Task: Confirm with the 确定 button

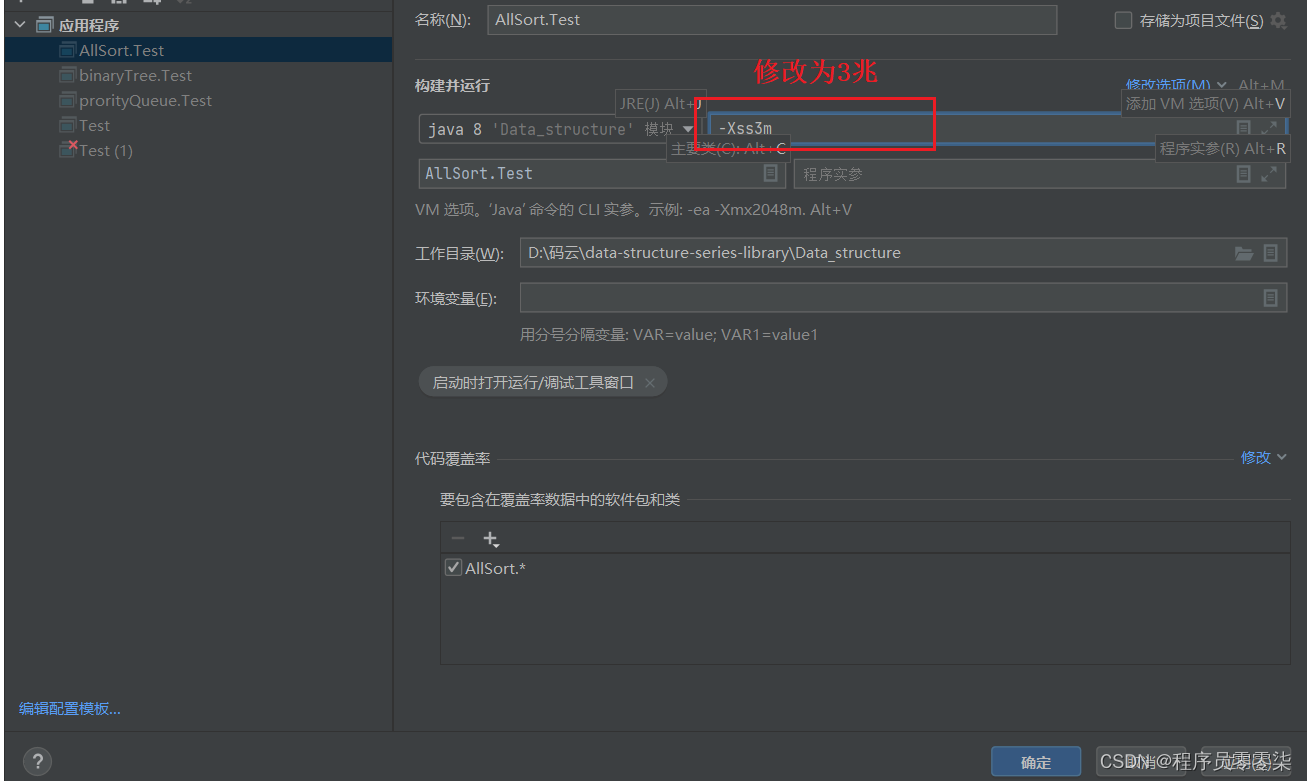Action: point(1036,762)
